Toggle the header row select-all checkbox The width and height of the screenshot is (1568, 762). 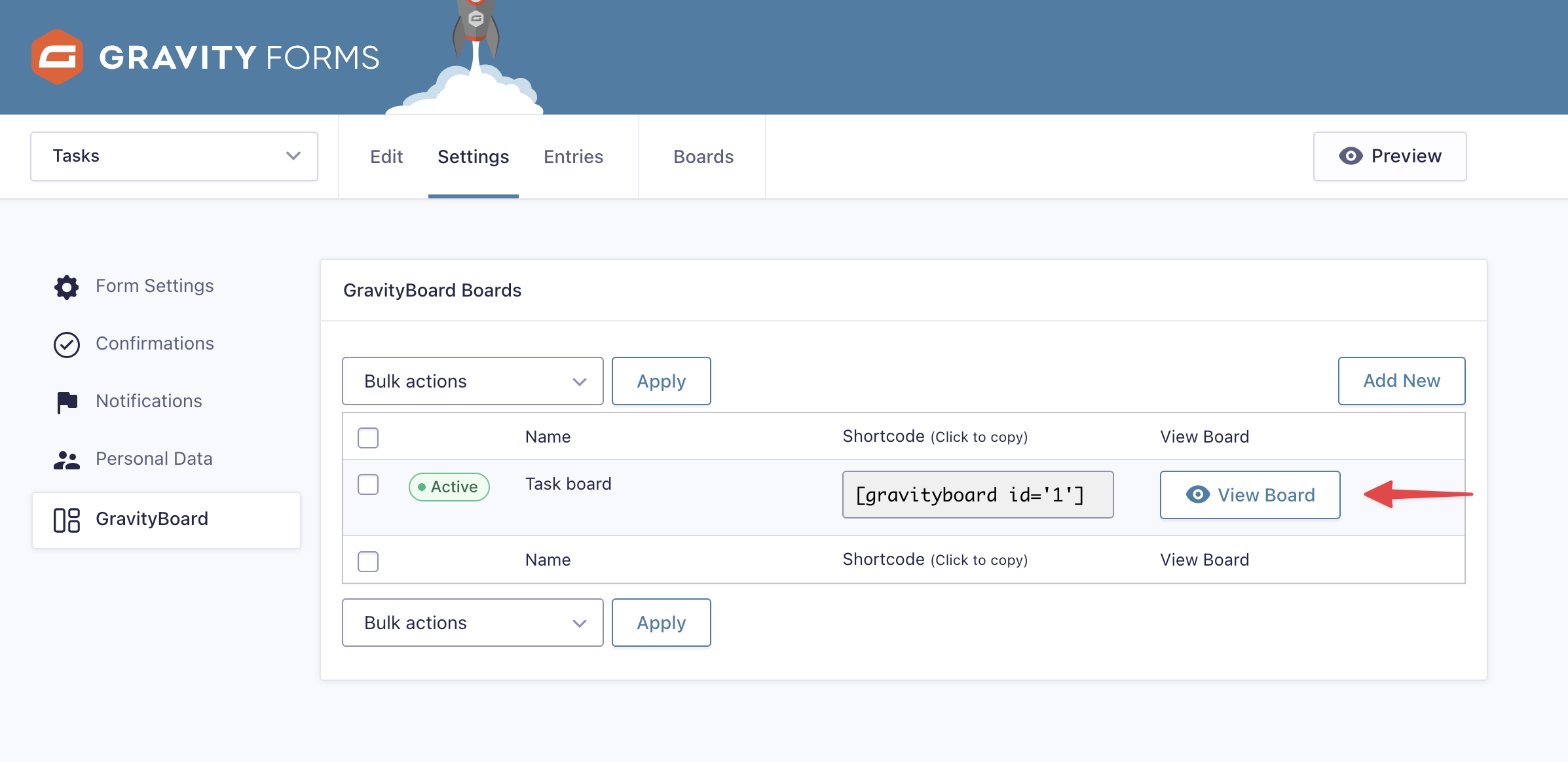pos(368,437)
